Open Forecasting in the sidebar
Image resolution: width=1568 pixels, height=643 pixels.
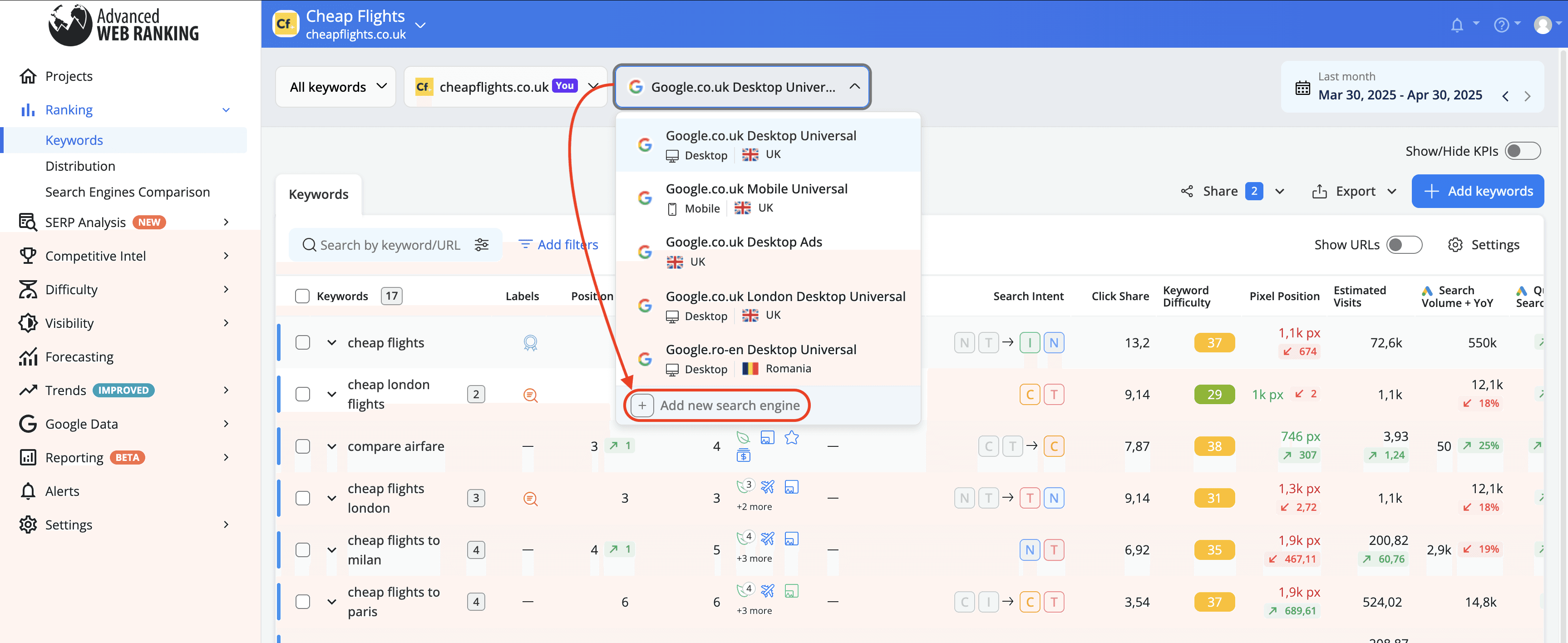pyautogui.click(x=79, y=357)
